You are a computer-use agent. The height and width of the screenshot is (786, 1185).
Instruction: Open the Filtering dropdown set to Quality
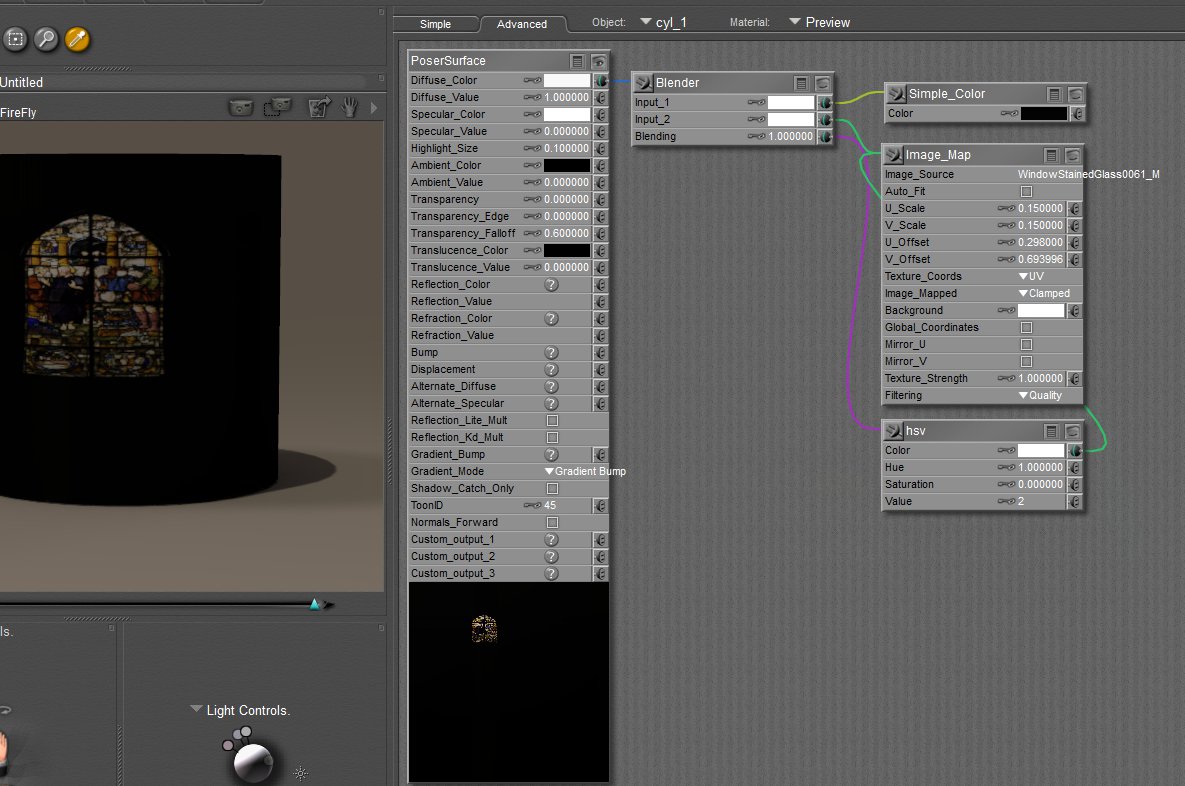click(x=1040, y=395)
